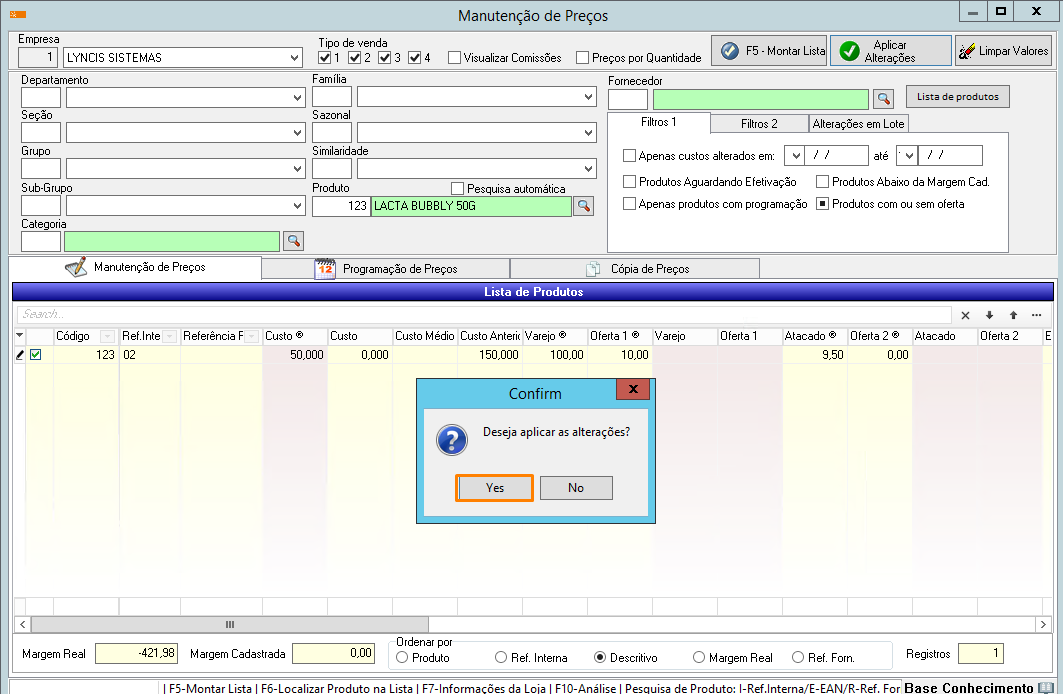Click the product list down arrow icon
The image size is (1063, 694).
coord(989,314)
